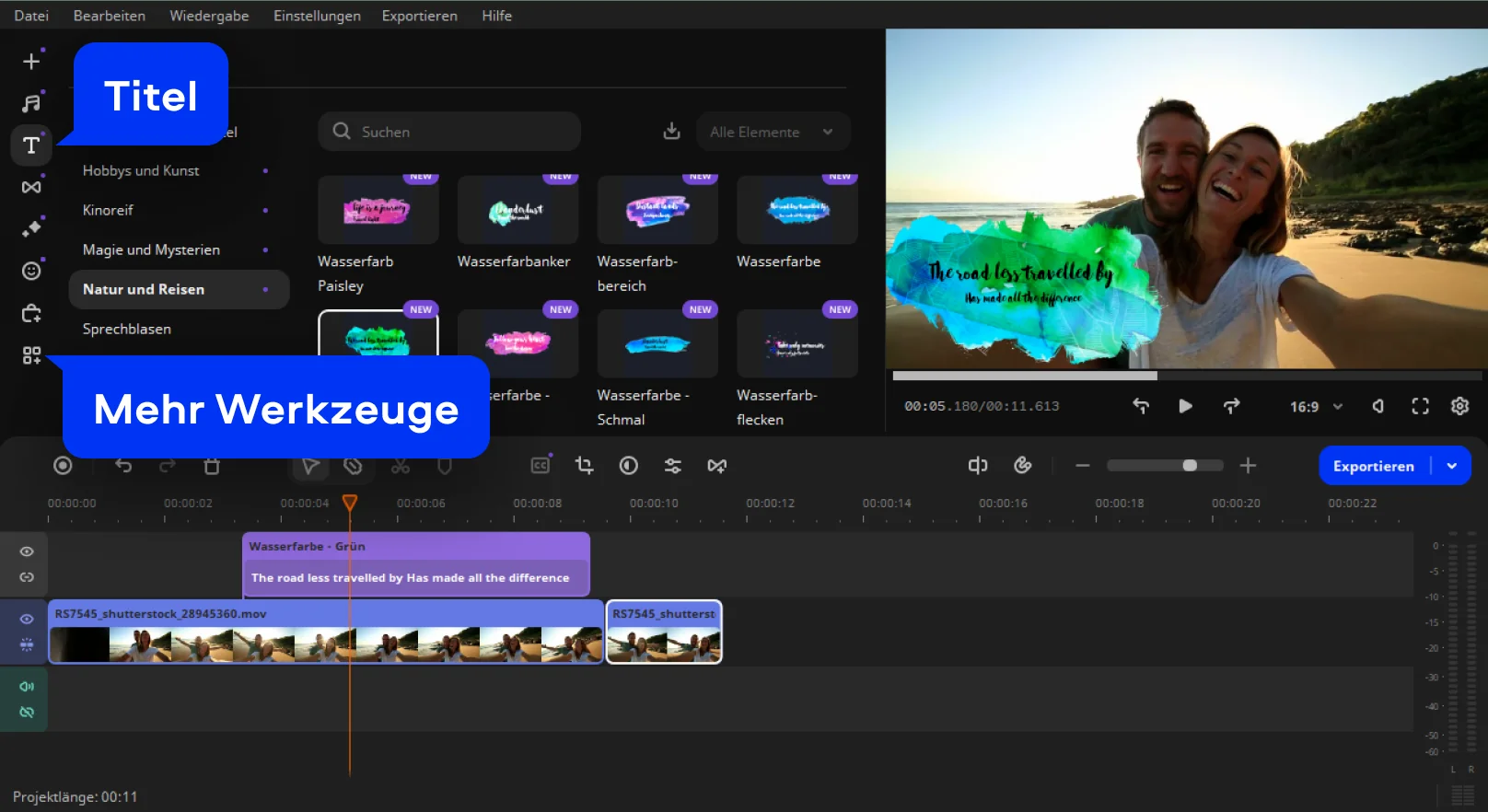Open the Audio music note panel
The image size is (1488, 812).
pyautogui.click(x=31, y=103)
